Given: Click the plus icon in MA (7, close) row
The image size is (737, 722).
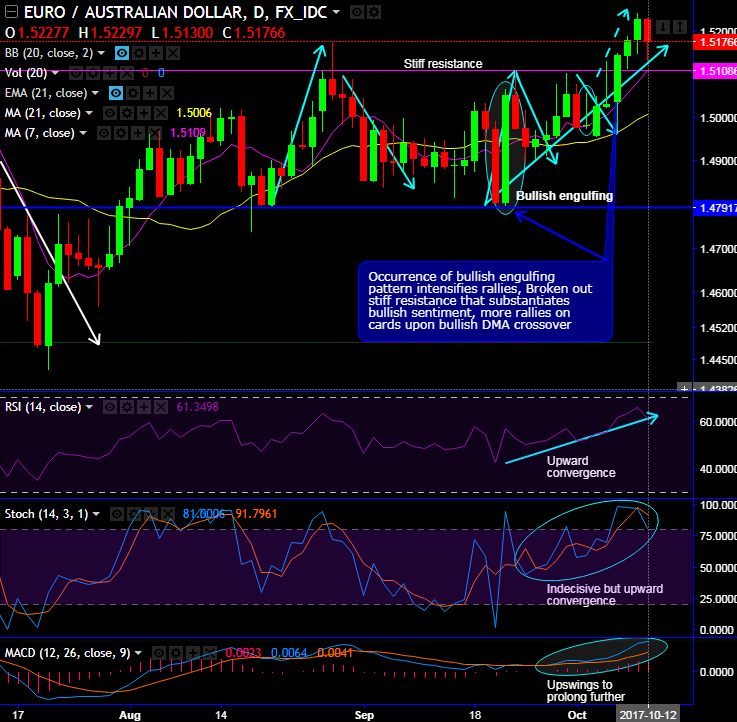Looking at the screenshot, I should [x=138, y=133].
